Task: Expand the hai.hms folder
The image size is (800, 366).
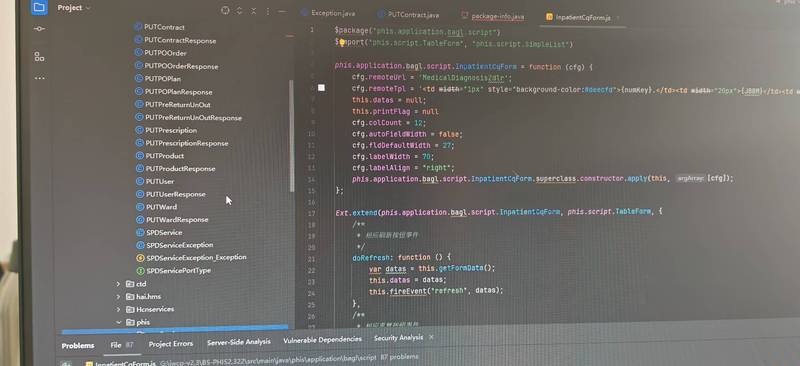Action: pyautogui.click(x=118, y=296)
